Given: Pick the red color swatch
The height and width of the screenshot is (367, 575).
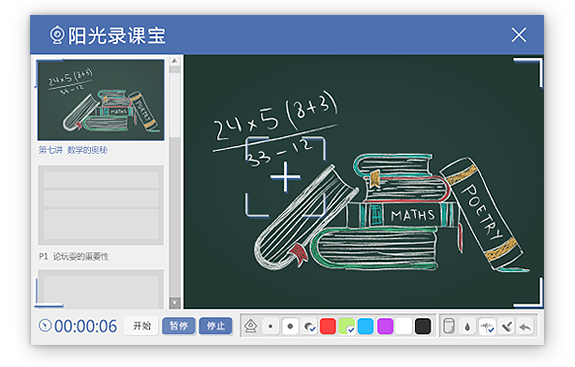Looking at the screenshot, I should (x=328, y=326).
